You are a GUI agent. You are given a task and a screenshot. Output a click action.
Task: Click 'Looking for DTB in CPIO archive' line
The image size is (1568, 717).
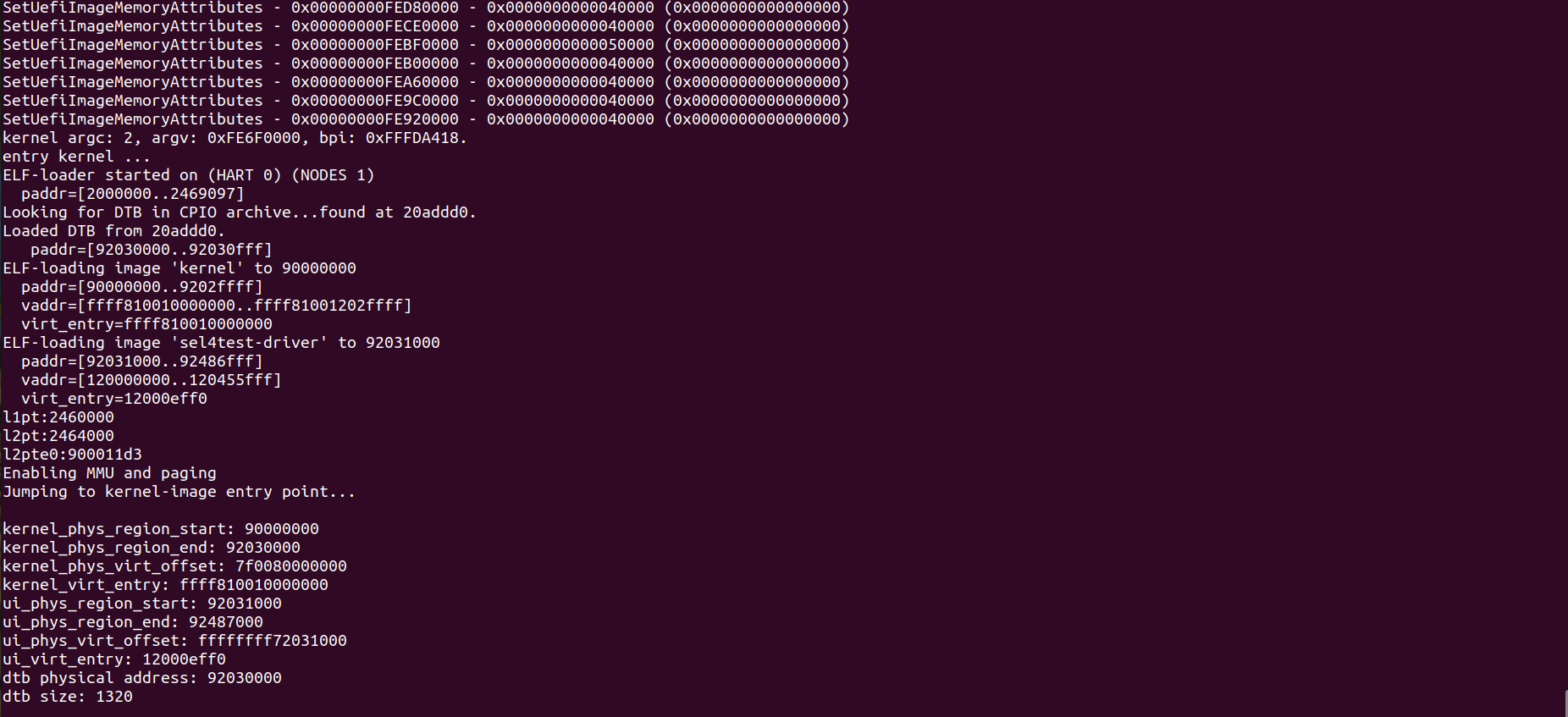240,212
